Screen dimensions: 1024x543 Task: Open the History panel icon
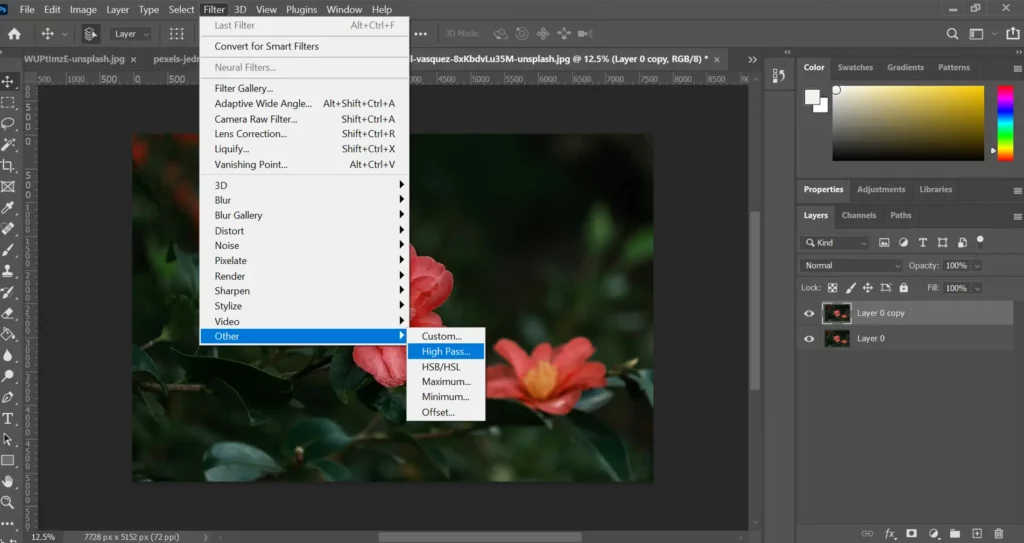point(778,76)
